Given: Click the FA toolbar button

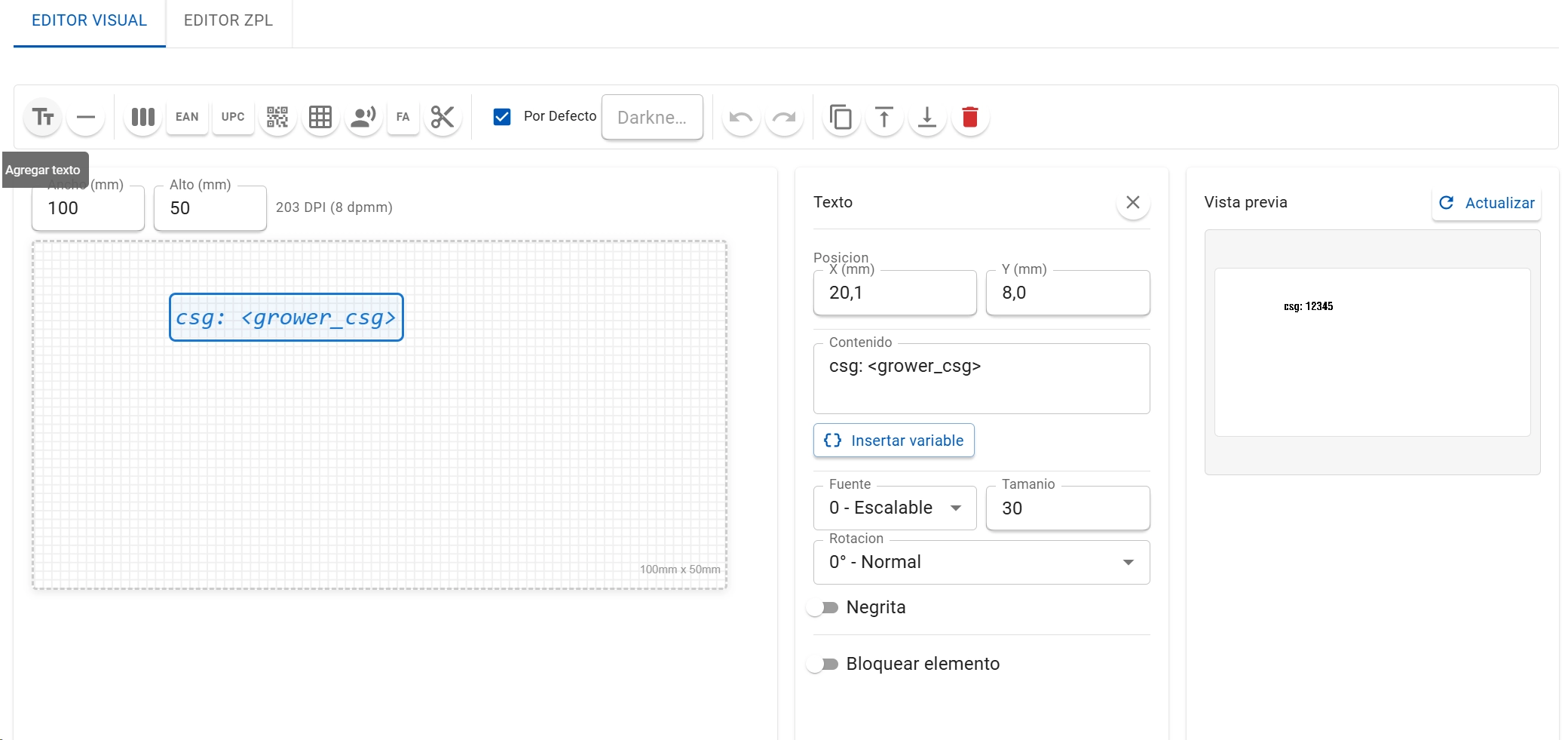Looking at the screenshot, I should (x=403, y=117).
